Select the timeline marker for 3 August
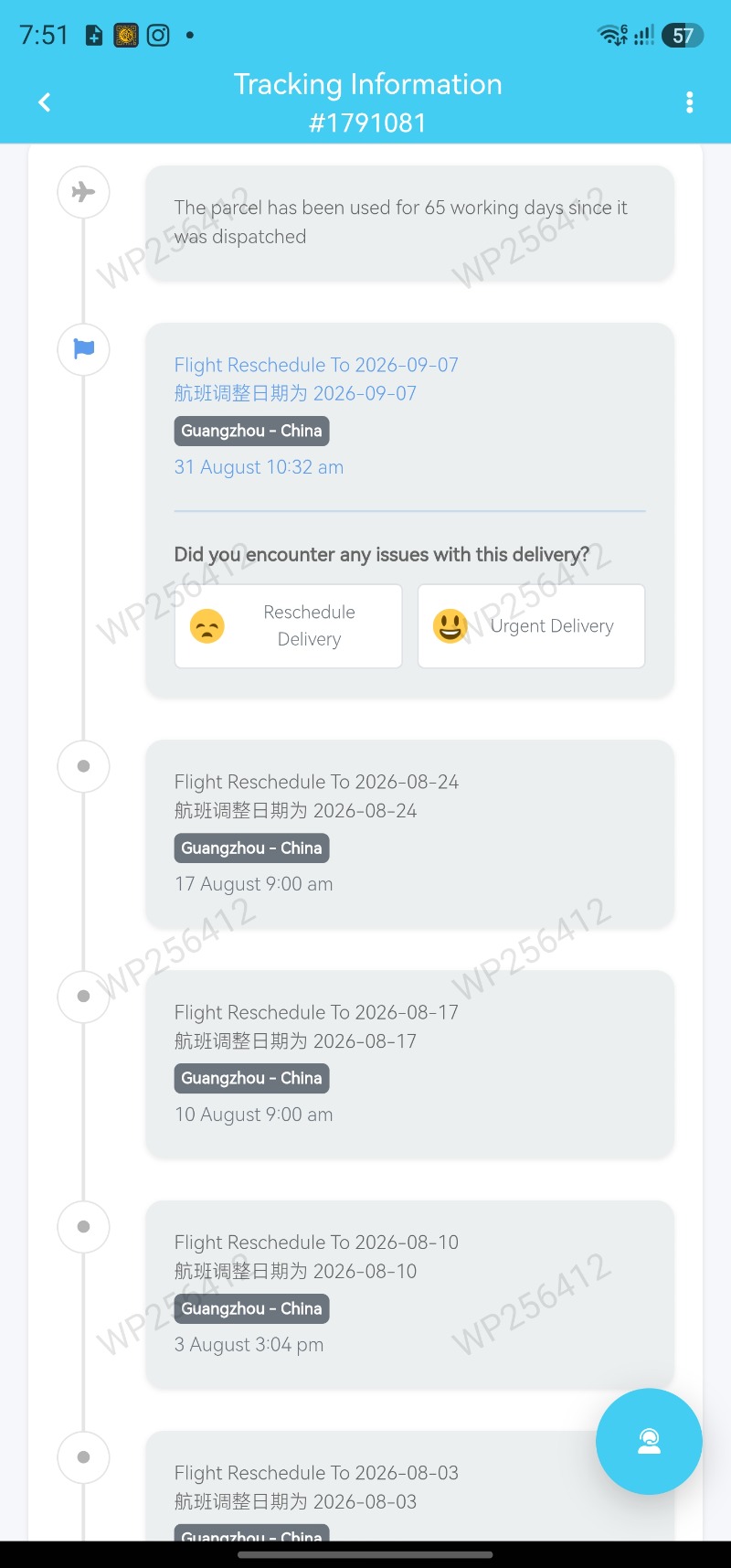The height and width of the screenshot is (1568, 731). pyautogui.click(x=83, y=1227)
